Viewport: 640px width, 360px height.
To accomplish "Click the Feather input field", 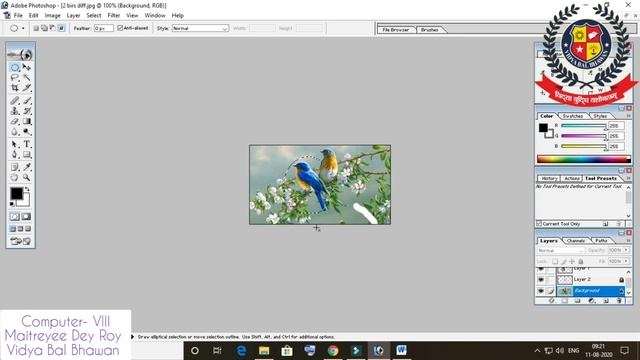I will pyautogui.click(x=104, y=28).
